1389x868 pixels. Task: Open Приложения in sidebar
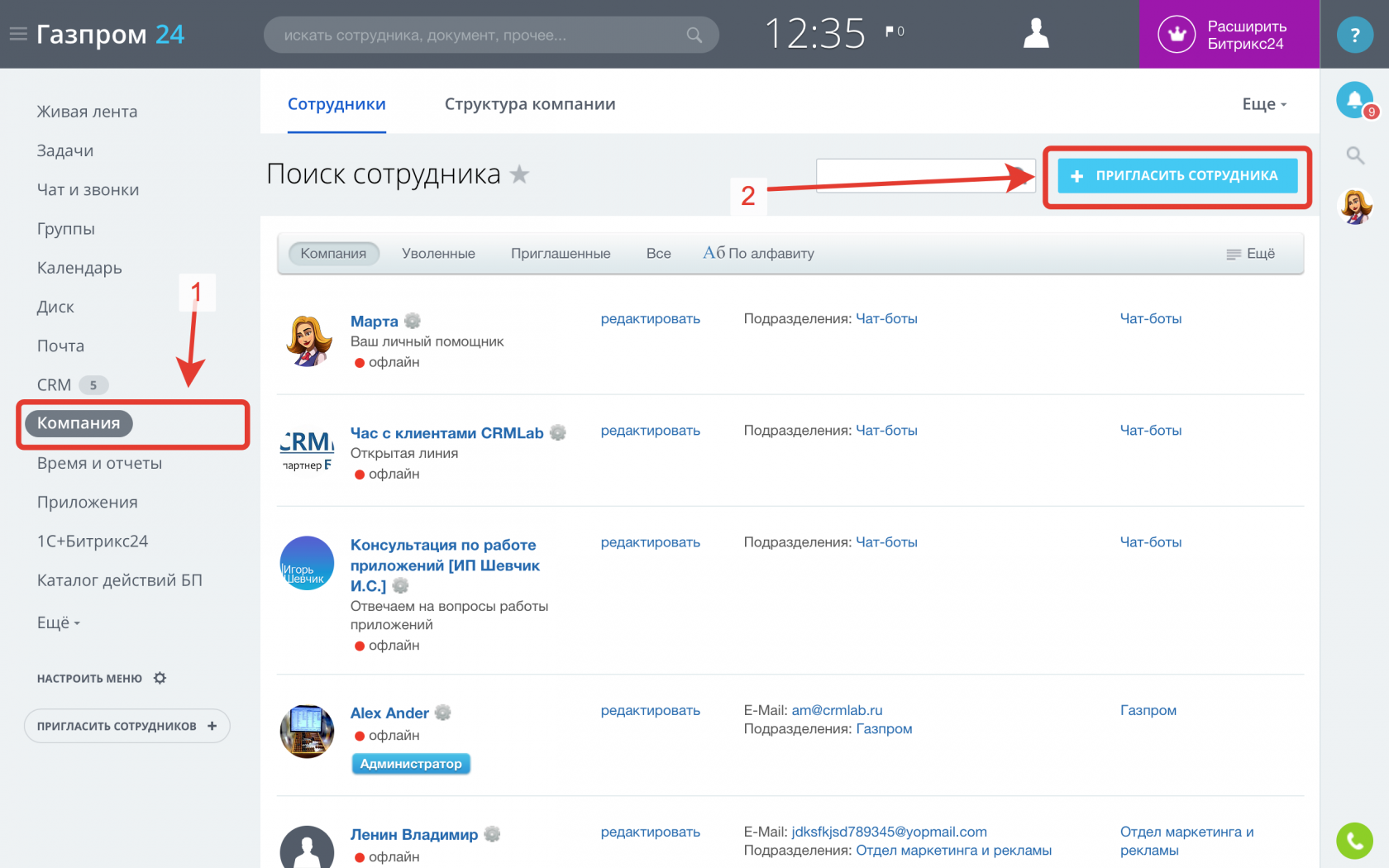point(87,502)
